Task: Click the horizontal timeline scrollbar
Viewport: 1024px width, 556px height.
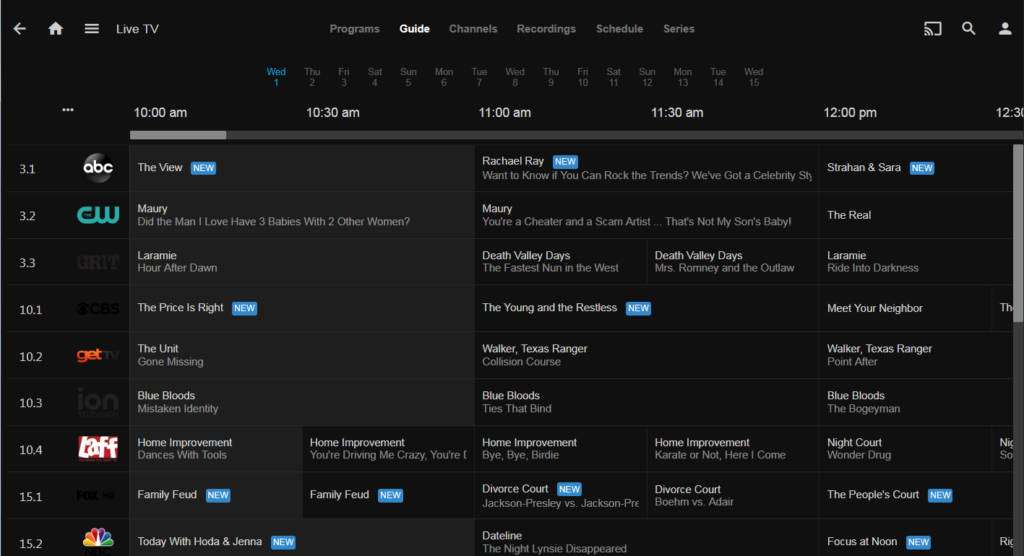Action: 178,135
